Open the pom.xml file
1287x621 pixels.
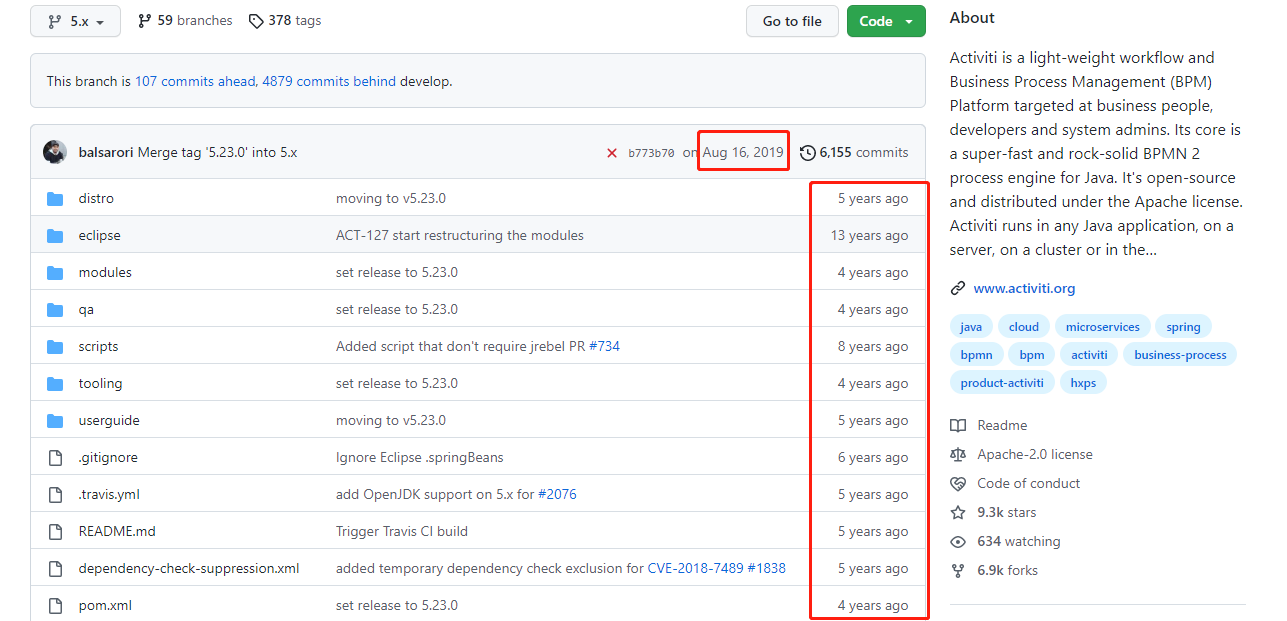[105, 605]
